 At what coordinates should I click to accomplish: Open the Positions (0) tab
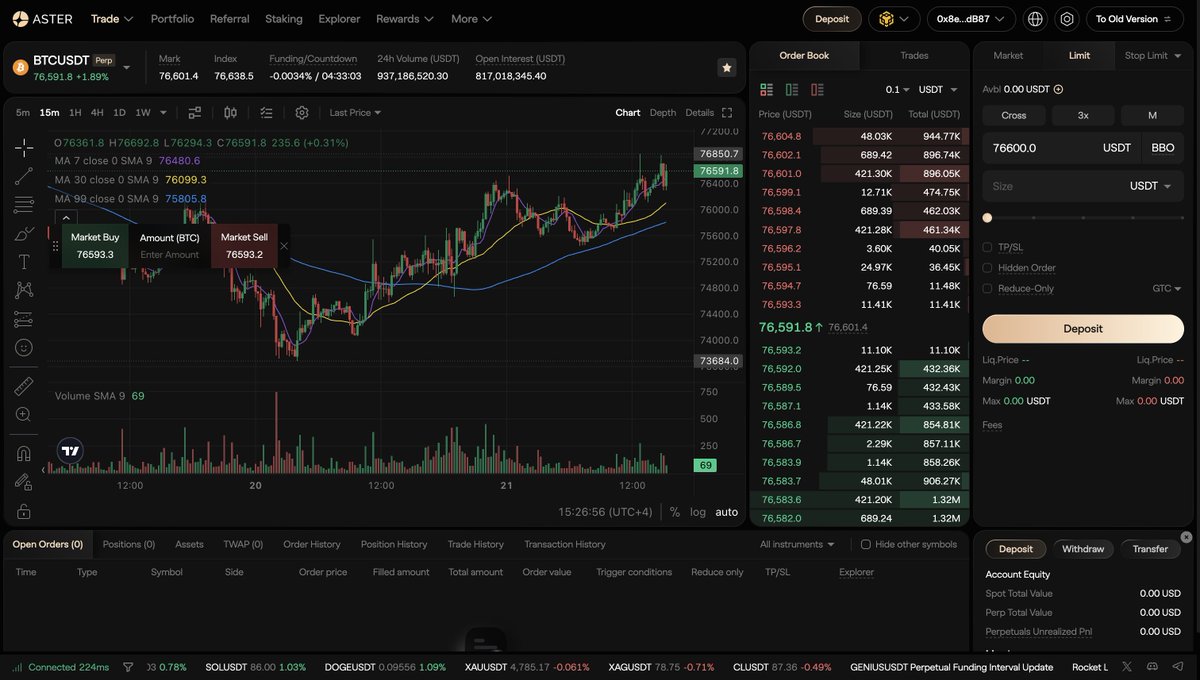click(x=129, y=544)
